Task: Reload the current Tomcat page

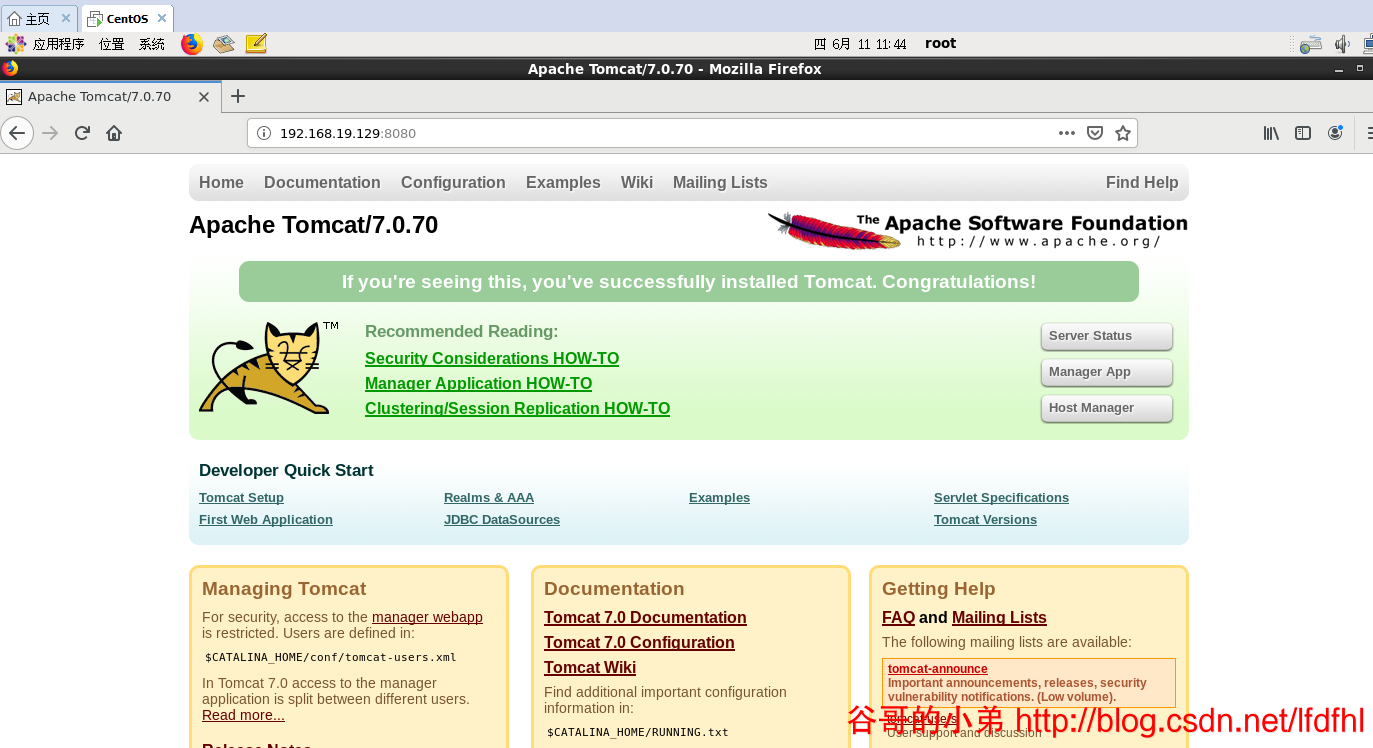Action: click(83, 133)
